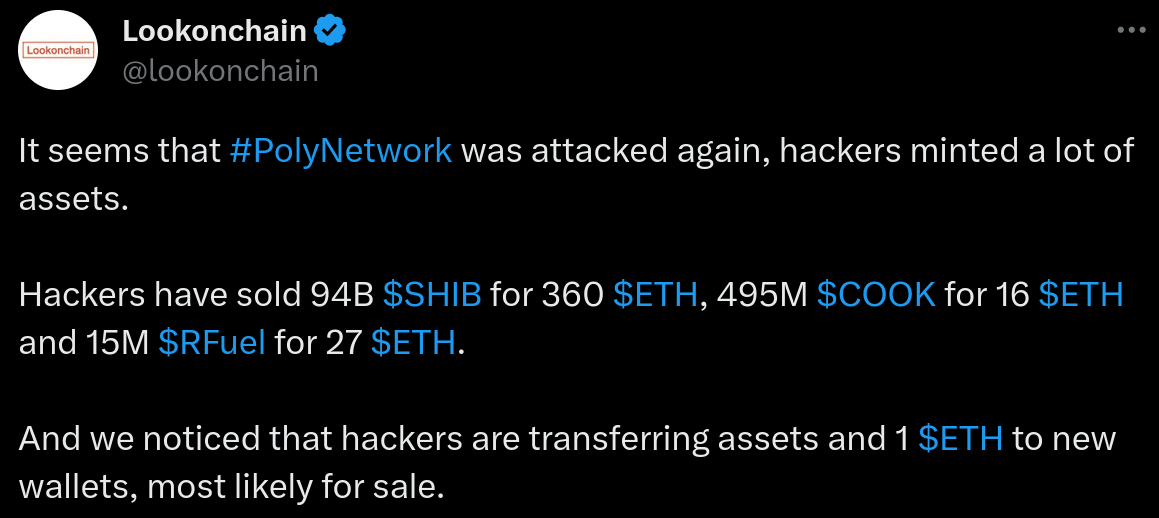Click the Lookonchain display name
The width and height of the screenshot is (1159, 518).
pos(214,31)
